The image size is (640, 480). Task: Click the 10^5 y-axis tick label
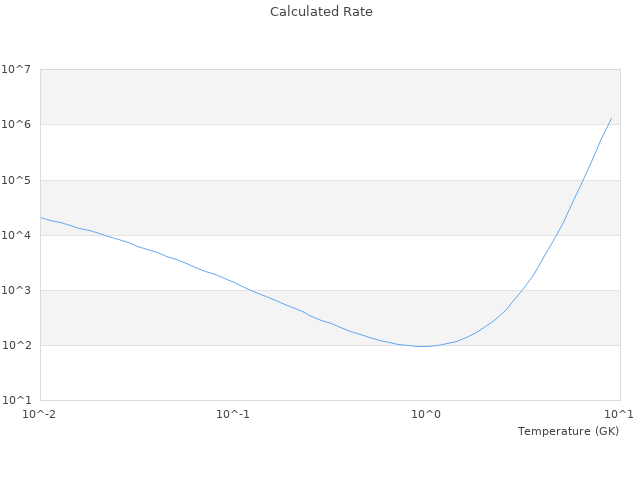tap(16, 180)
